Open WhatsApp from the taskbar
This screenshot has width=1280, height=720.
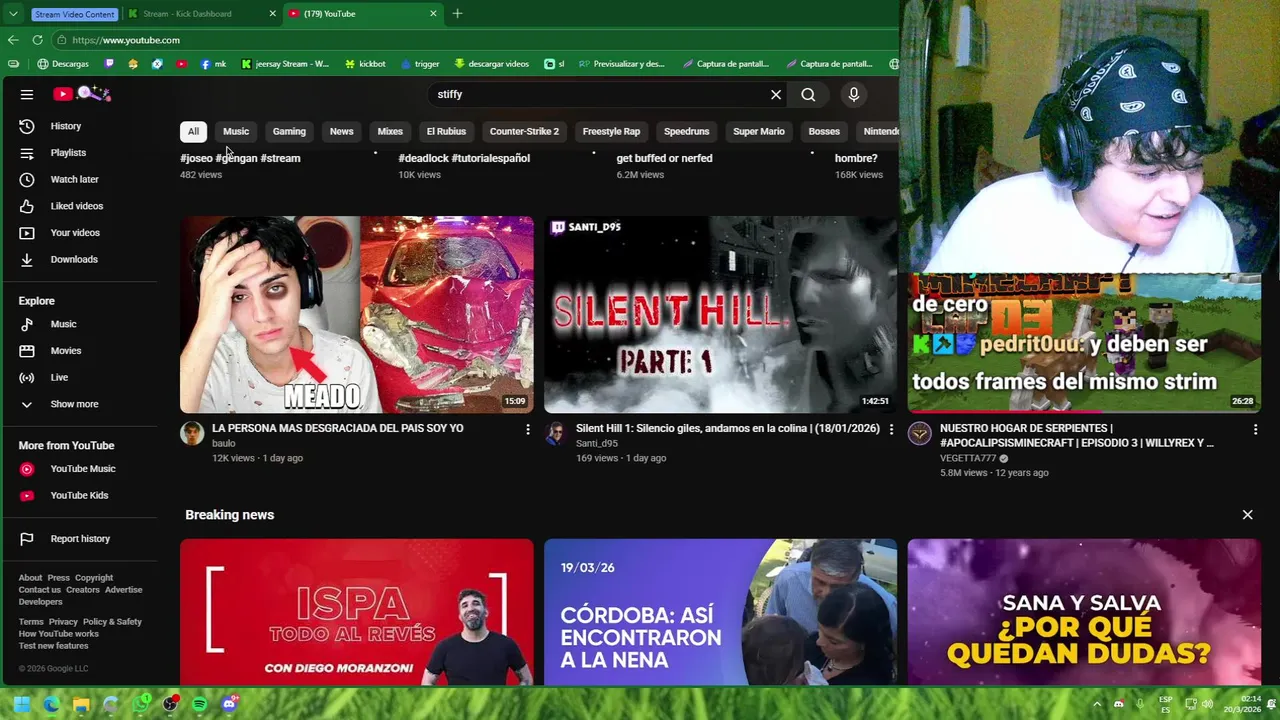(141, 704)
